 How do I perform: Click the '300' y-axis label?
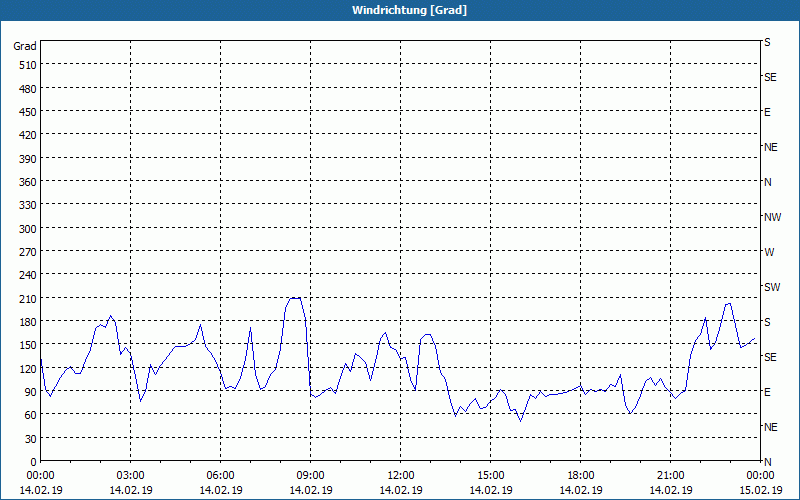pyautogui.click(x=28, y=229)
